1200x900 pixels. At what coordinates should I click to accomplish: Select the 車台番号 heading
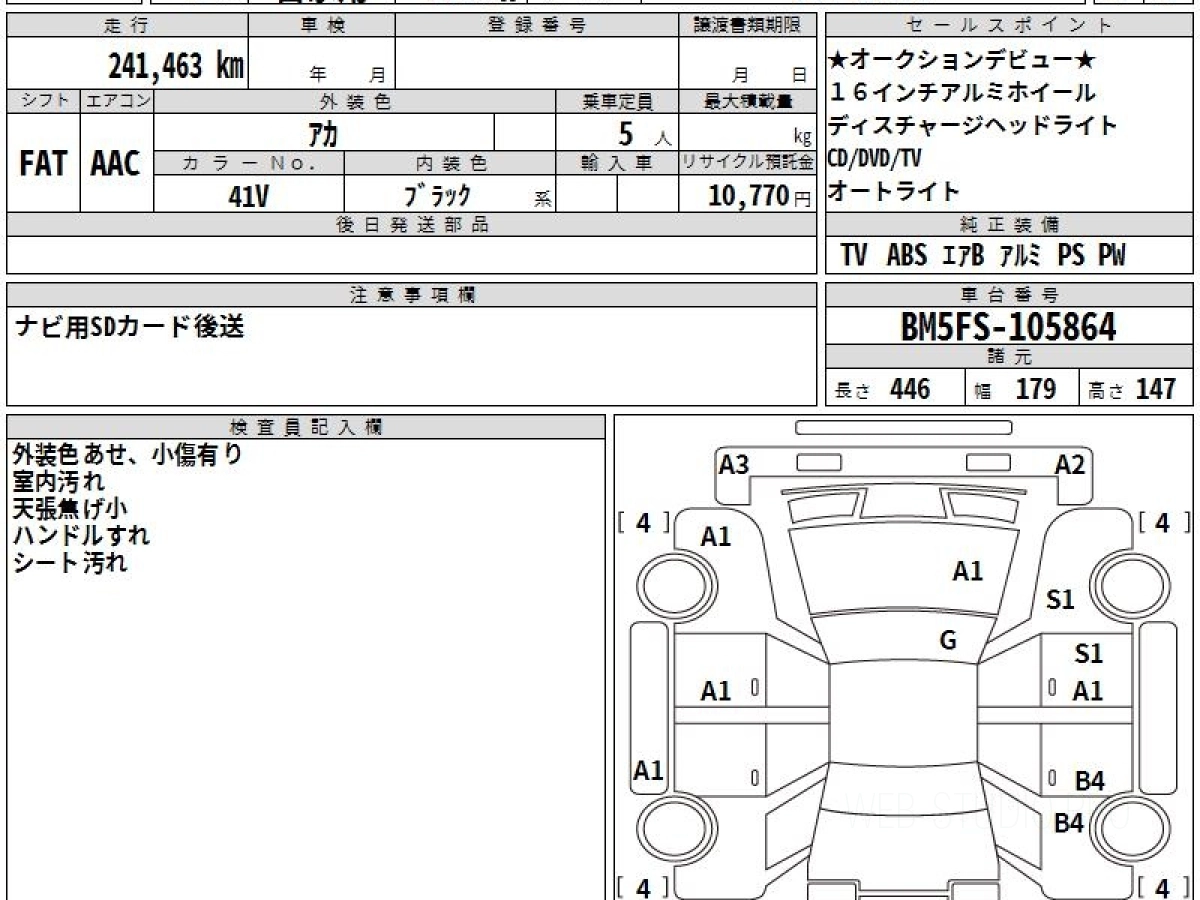pyautogui.click(x=1009, y=295)
